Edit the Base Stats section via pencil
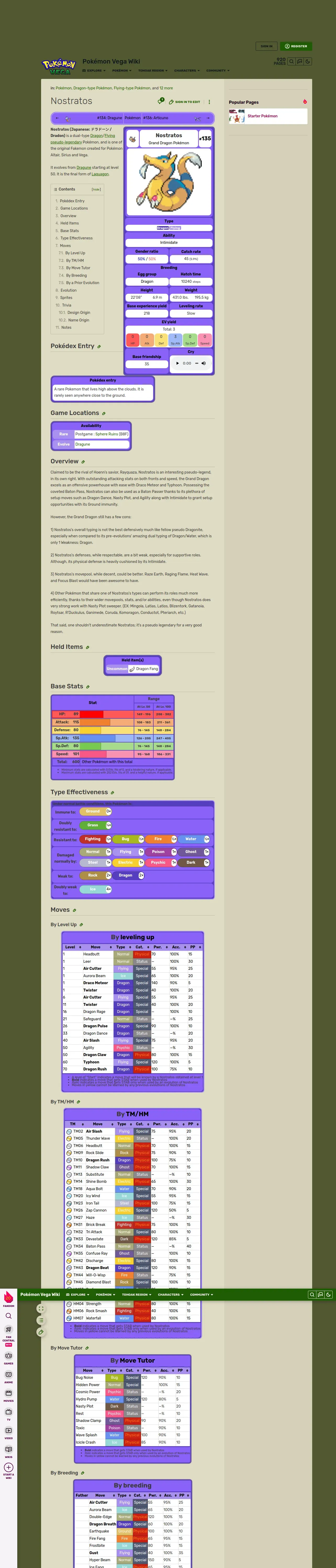The height and width of the screenshot is (1568, 336). click(88, 687)
